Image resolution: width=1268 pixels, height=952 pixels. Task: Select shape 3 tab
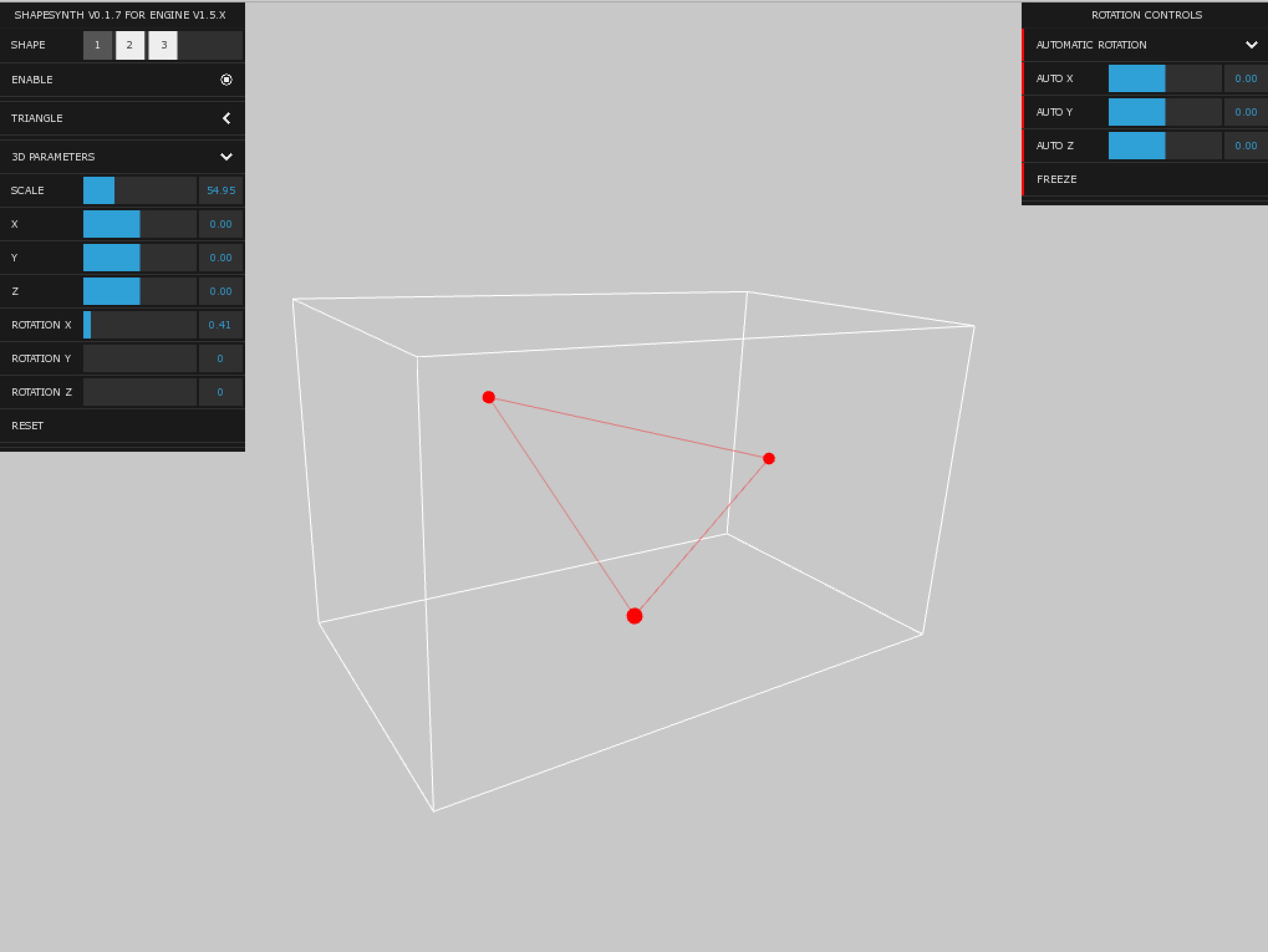164,45
